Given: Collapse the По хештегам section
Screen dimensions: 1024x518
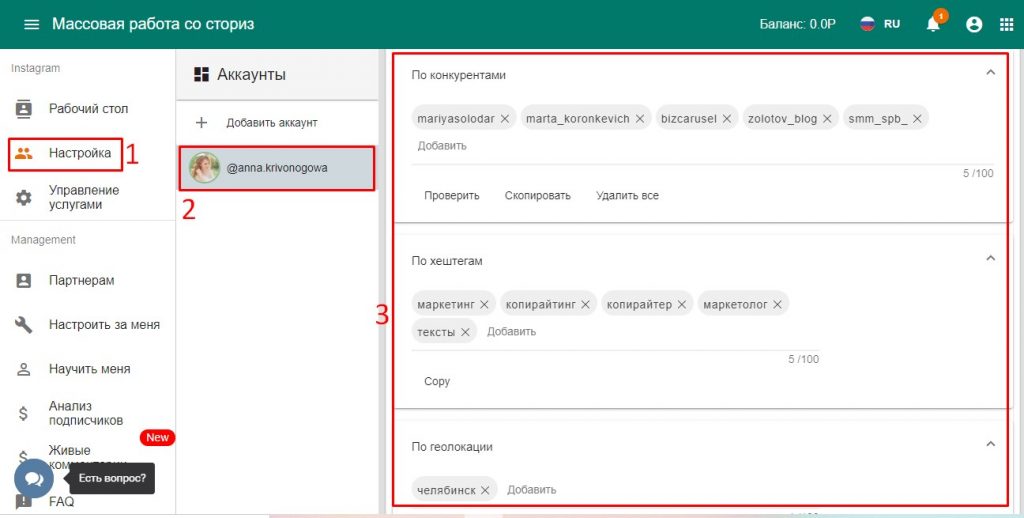Looking at the screenshot, I should pyautogui.click(x=990, y=259).
